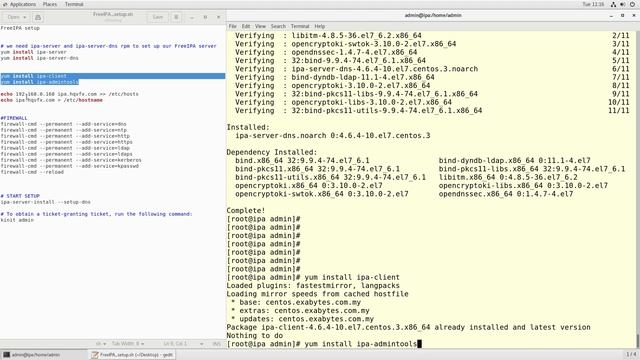The width and height of the screenshot is (640, 360).
Task: Click 'ipa-server-install --setup-dns' line
Action: pyautogui.click(x=45, y=202)
